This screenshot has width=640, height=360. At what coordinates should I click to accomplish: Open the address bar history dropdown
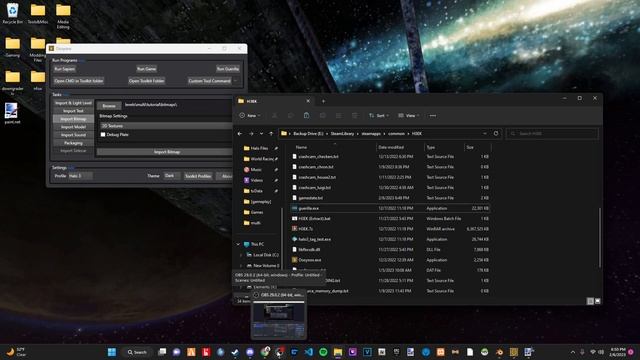coord(484,133)
